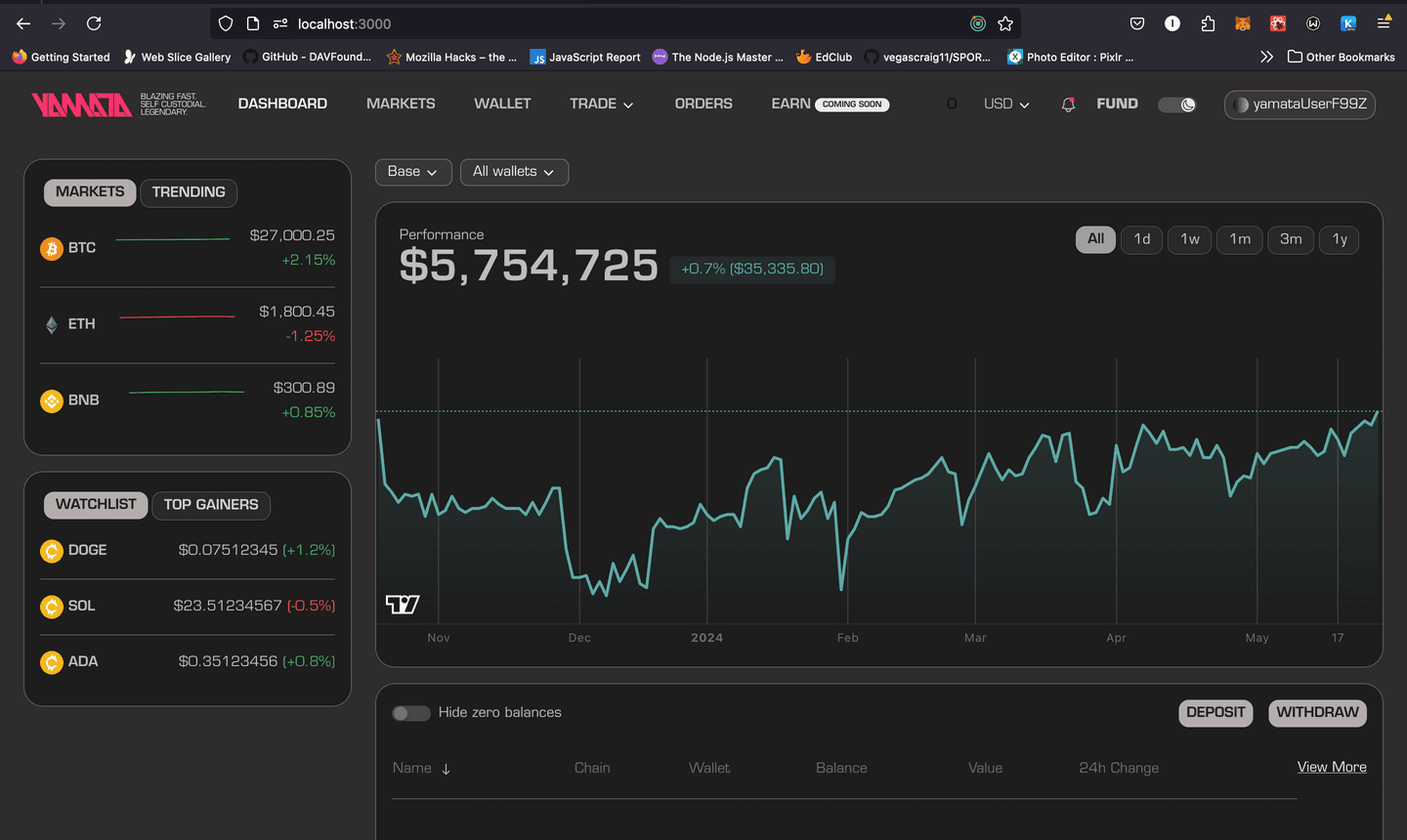Click the SOL coin icon
Image resolution: width=1407 pixels, height=840 pixels.
52,607
